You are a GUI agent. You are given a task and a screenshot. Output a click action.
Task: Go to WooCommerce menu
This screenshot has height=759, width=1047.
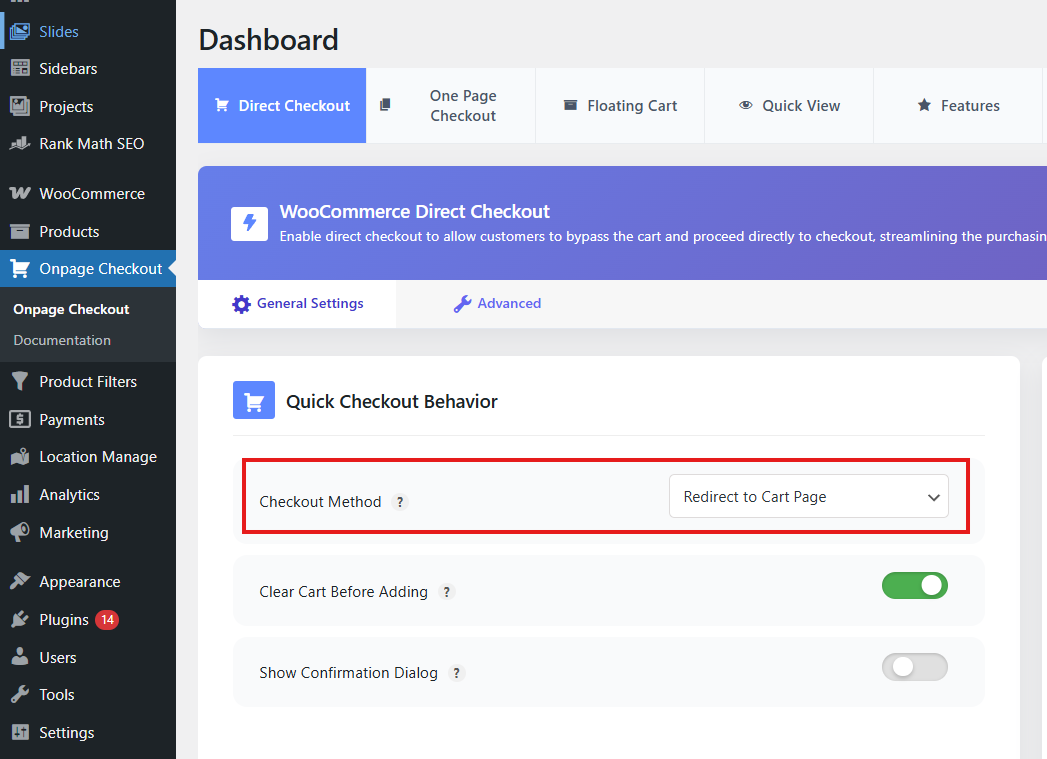87,194
